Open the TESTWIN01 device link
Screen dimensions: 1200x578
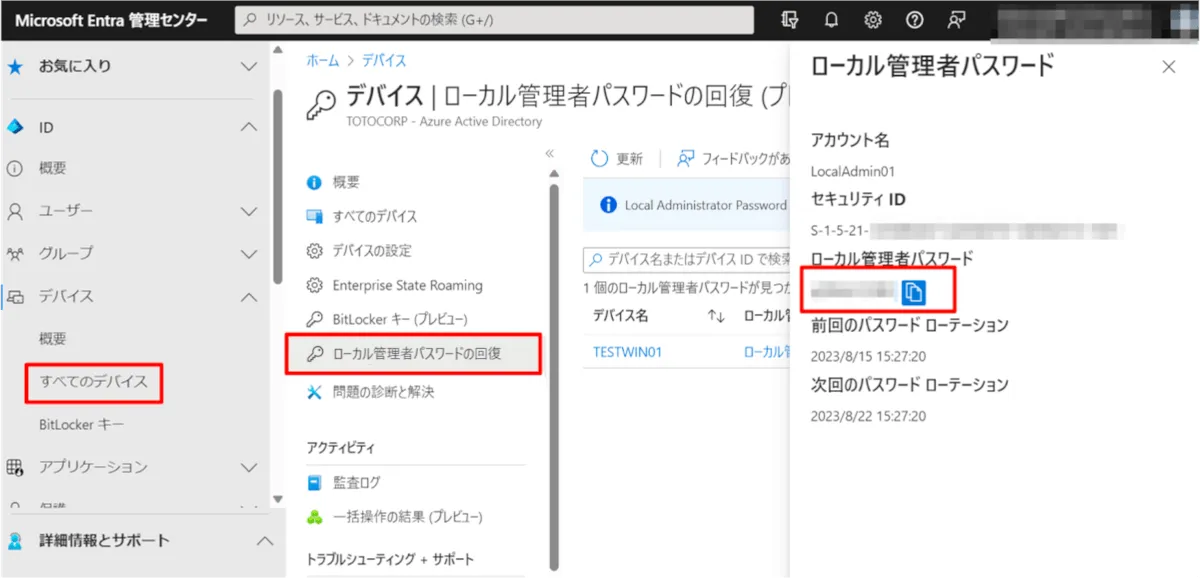627,352
